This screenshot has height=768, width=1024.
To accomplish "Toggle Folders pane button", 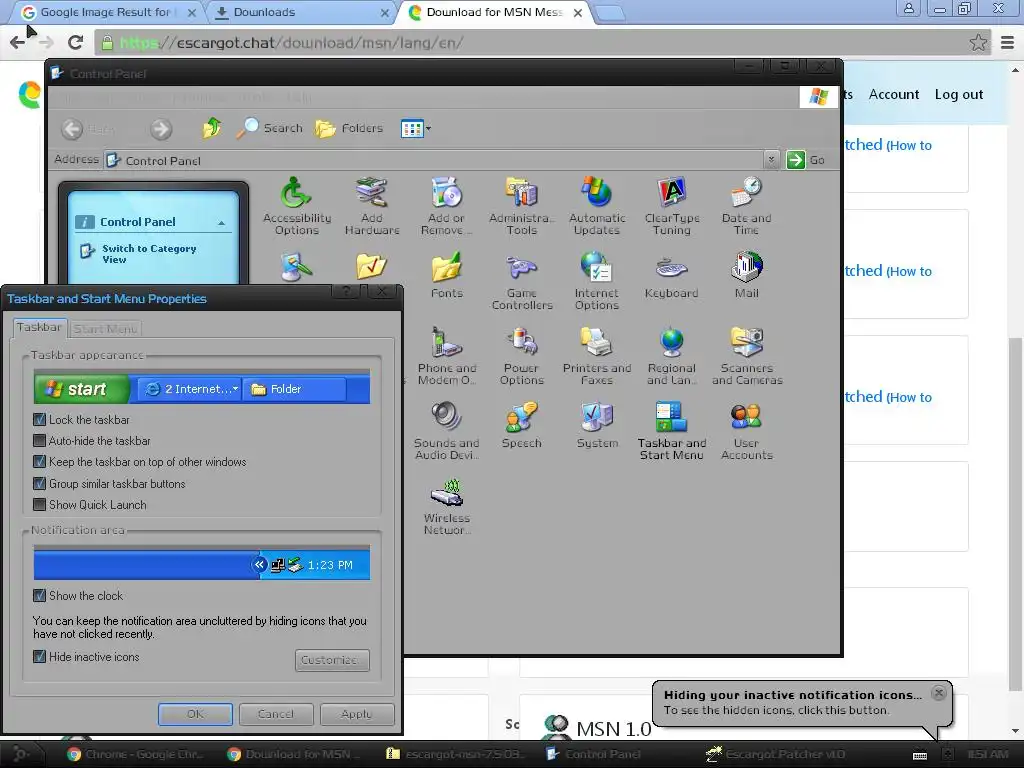I will click(349, 128).
